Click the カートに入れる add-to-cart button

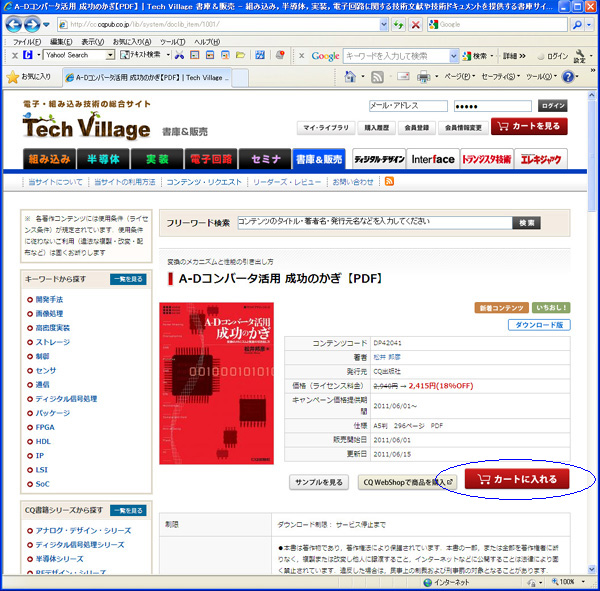click(x=517, y=479)
